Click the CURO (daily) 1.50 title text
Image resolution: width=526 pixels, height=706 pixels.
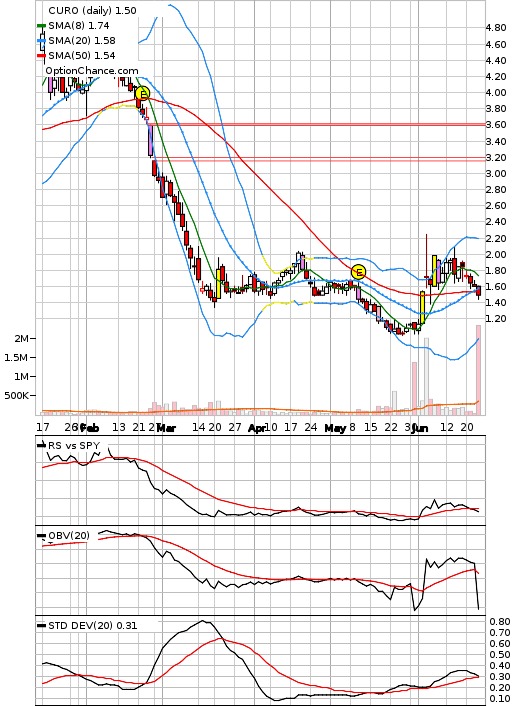tap(92, 10)
